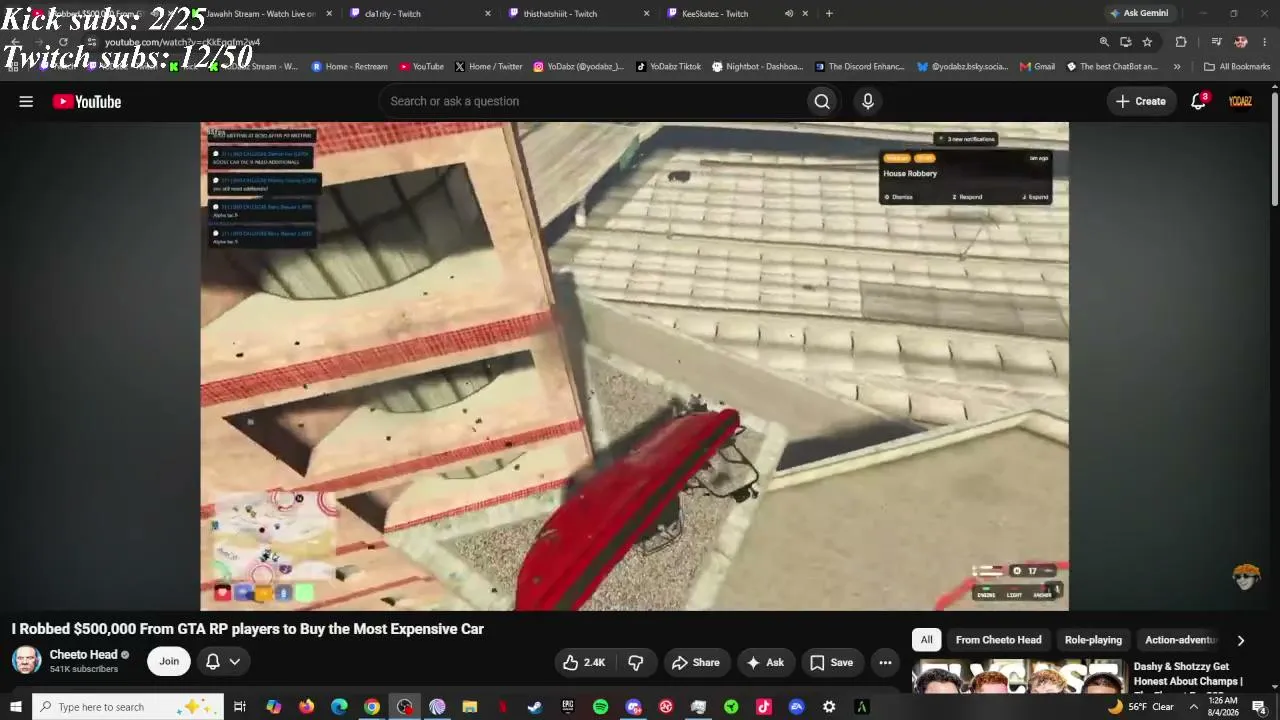Open Spotify from the taskbar
Image resolution: width=1280 pixels, height=720 pixels.
point(600,707)
